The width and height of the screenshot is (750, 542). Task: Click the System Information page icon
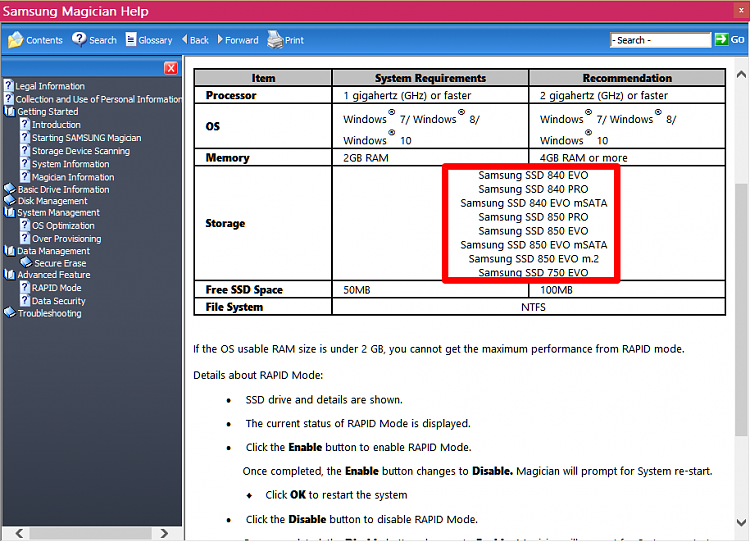pos(25,164)
